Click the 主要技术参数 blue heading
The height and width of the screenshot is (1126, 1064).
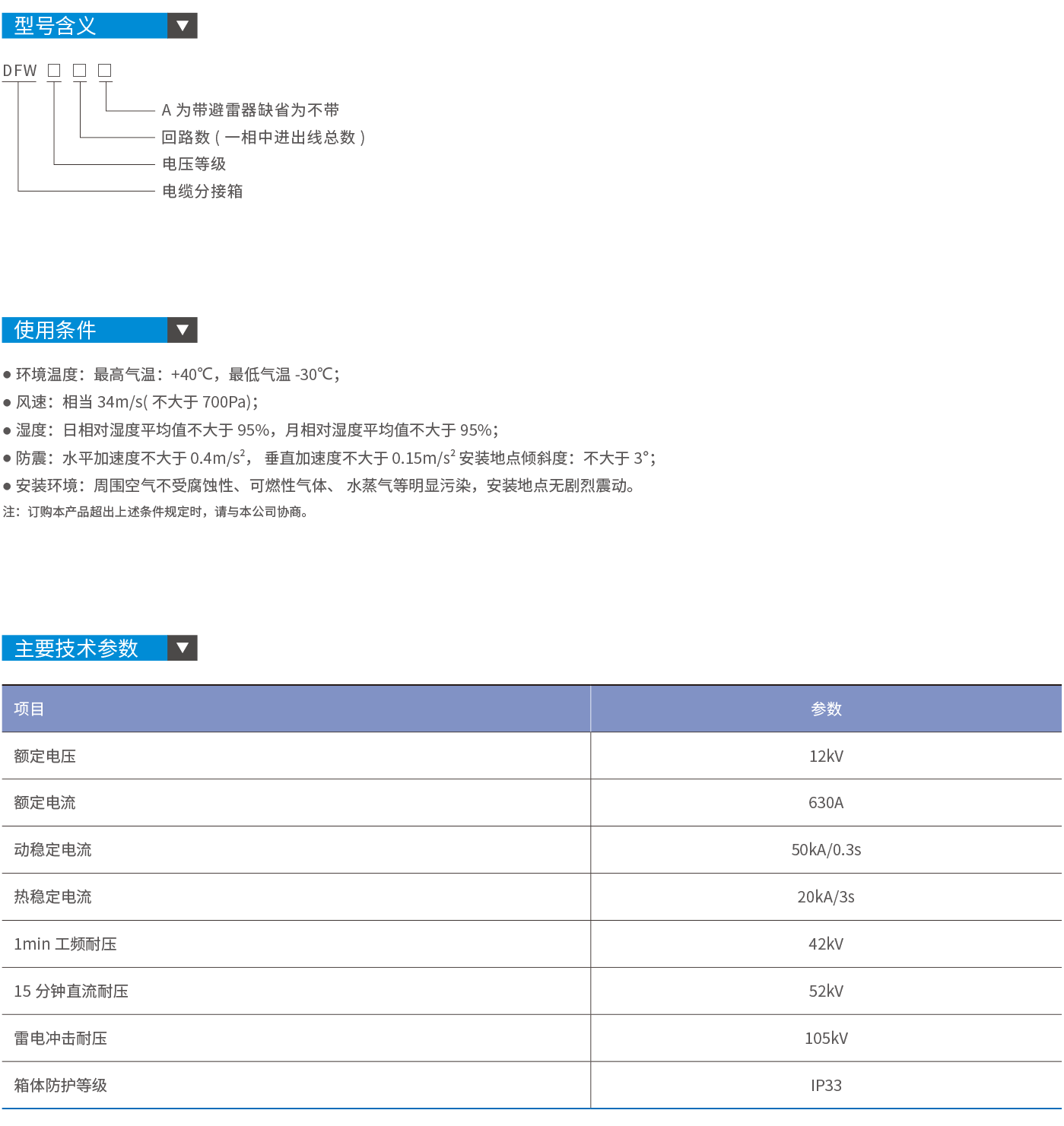pos(77,649)
